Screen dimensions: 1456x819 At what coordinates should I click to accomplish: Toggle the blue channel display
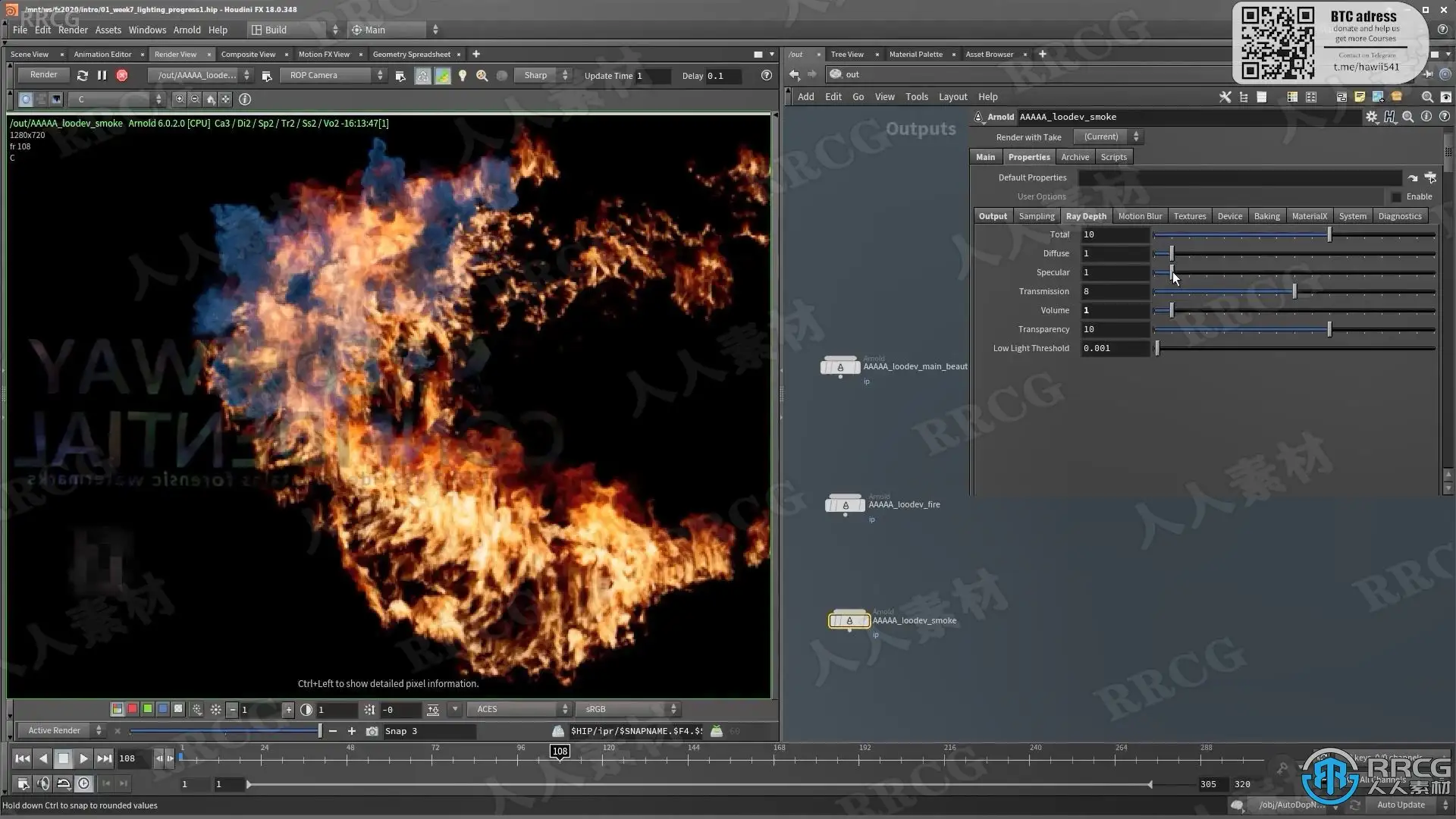click(162, 709)
